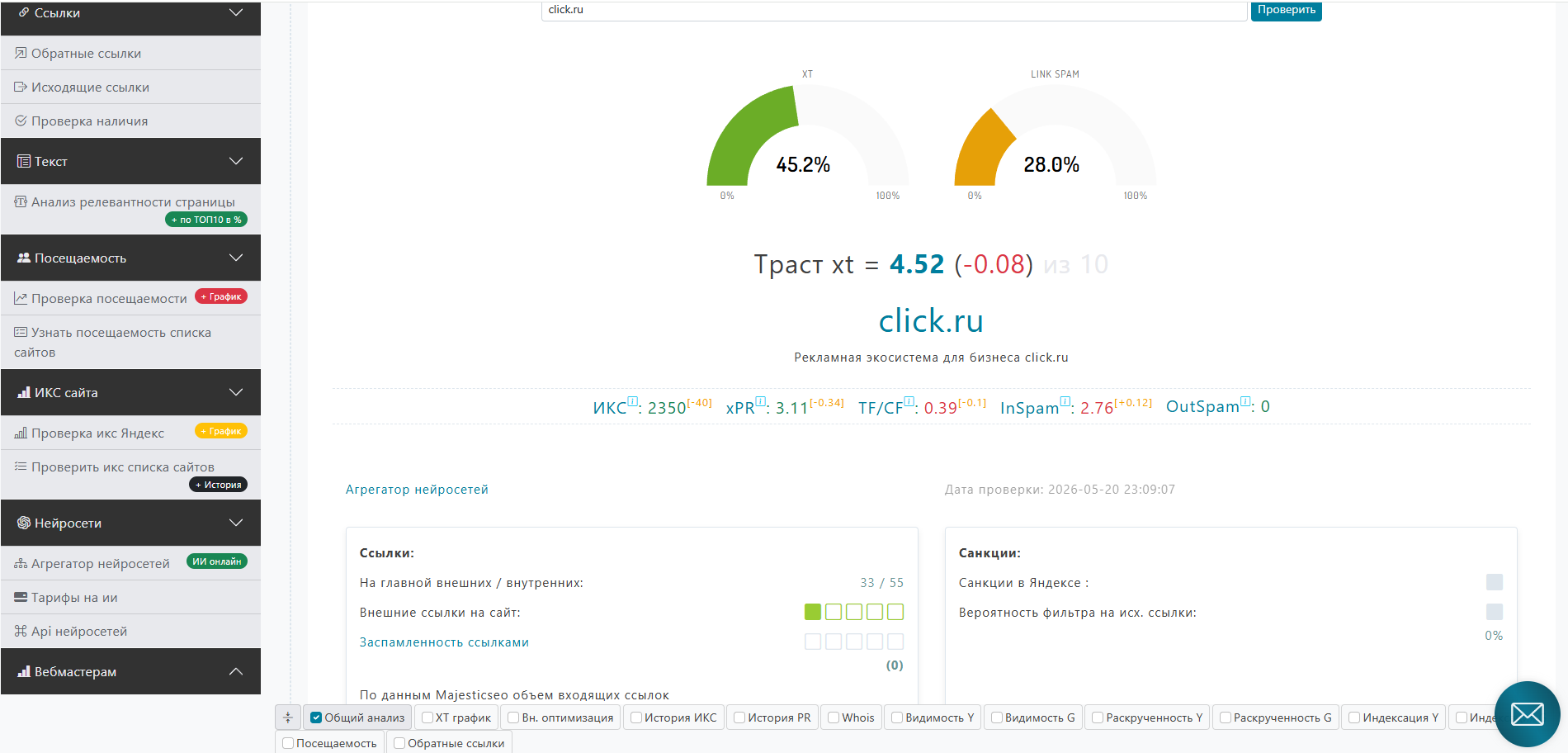Click the Анализ релевантности страницы icon
This screenshot has width=1568, height=753.
[x=21, y=201]
